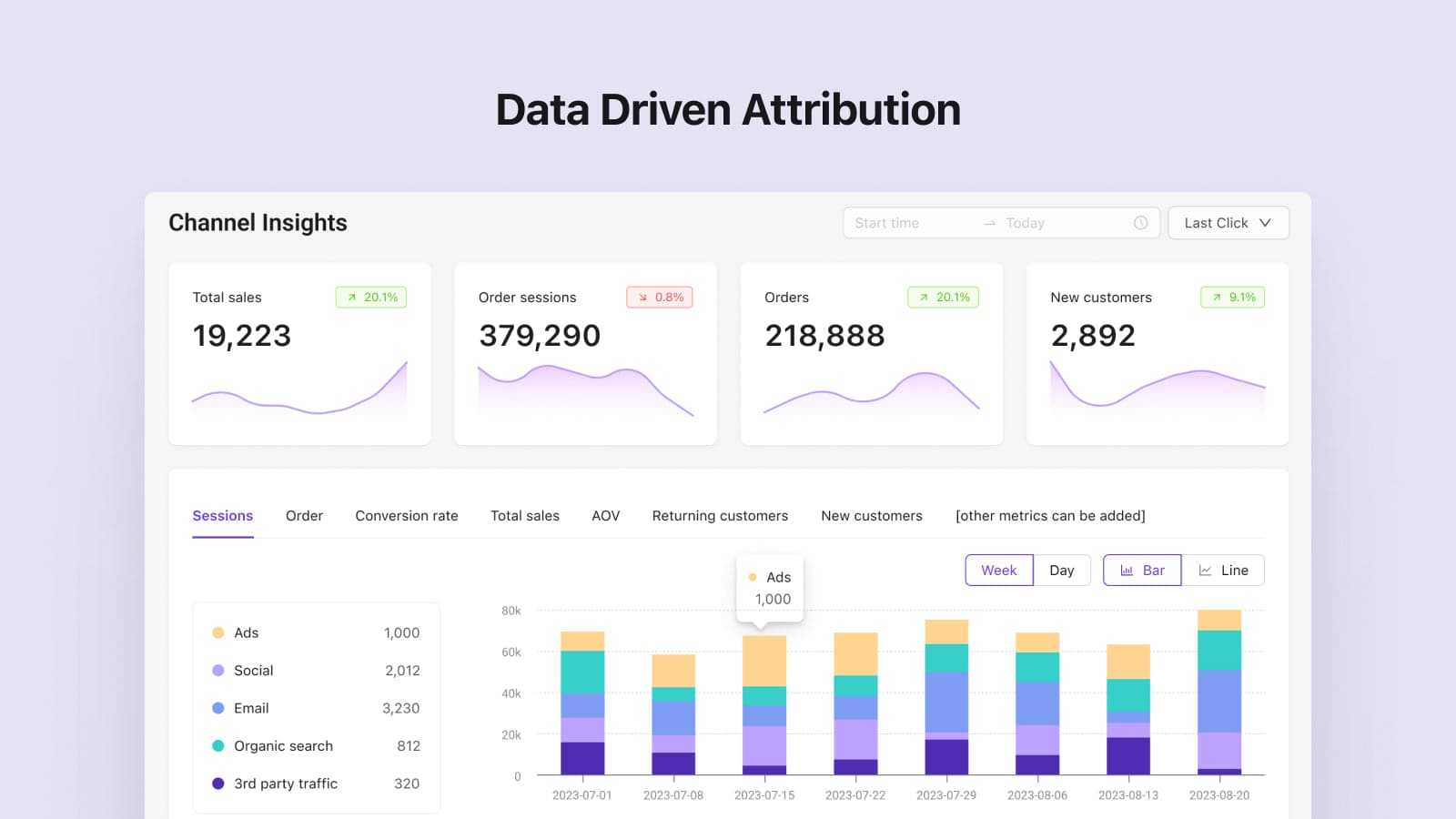
Task: Click the New customers 9.1% trend badge
Action: coord(1233,298)
